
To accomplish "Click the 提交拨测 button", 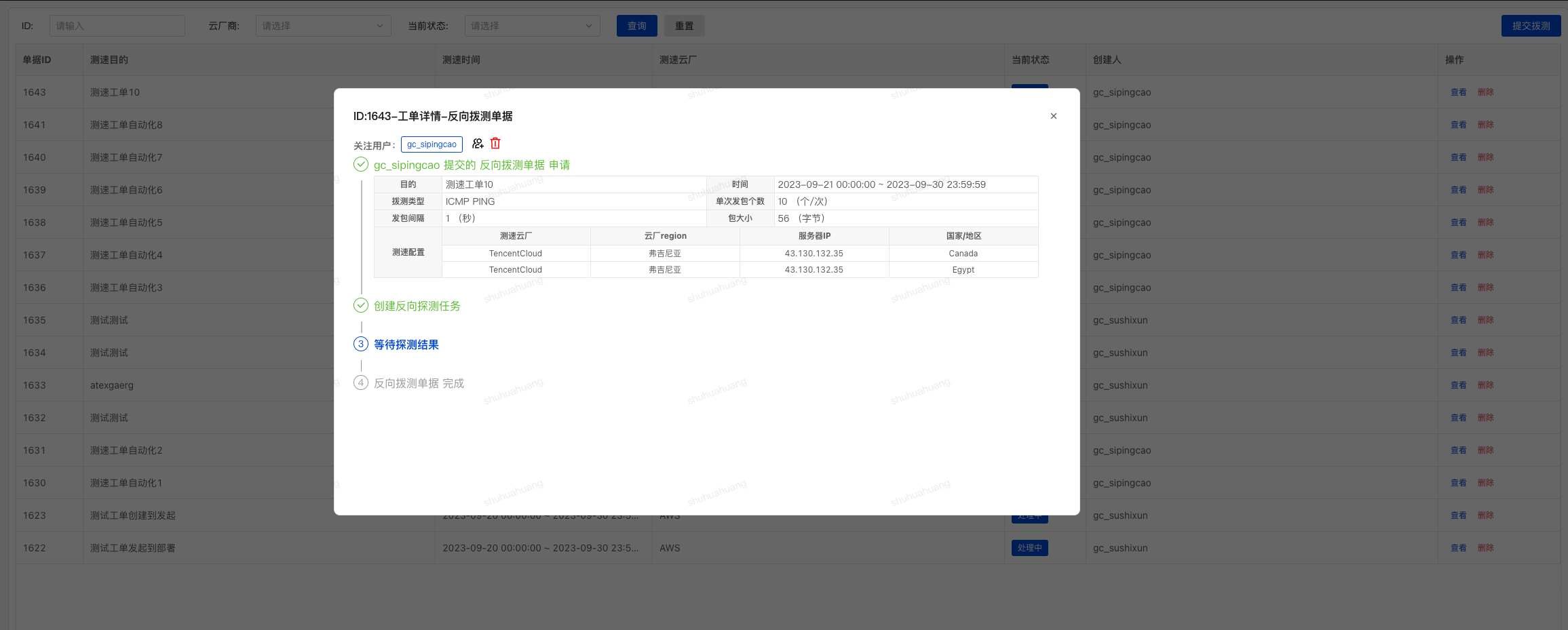I will point(1531,26).
